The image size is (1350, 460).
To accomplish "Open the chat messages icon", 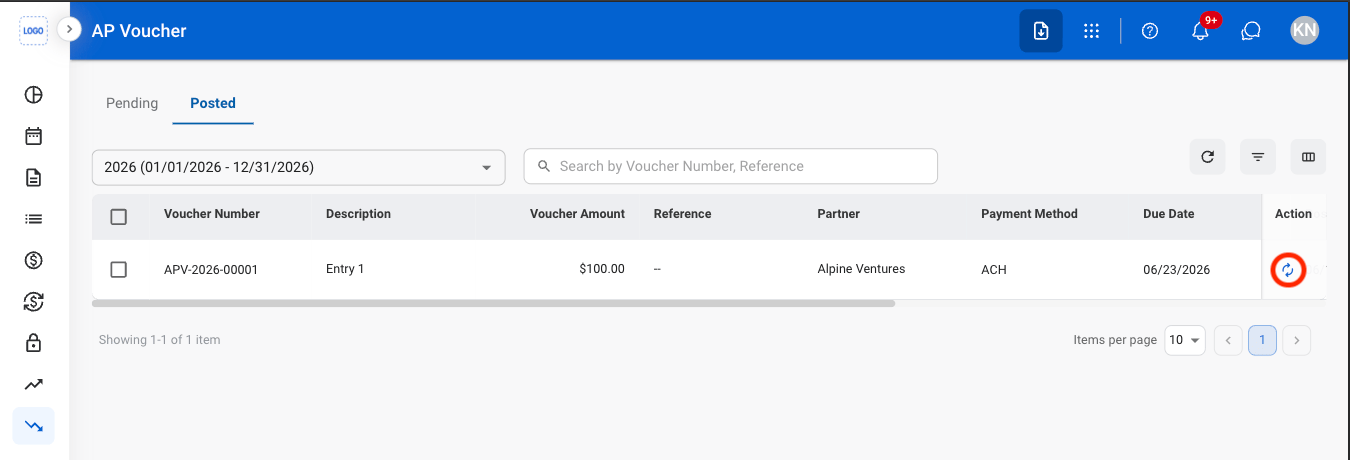I will coord(1250,31).
